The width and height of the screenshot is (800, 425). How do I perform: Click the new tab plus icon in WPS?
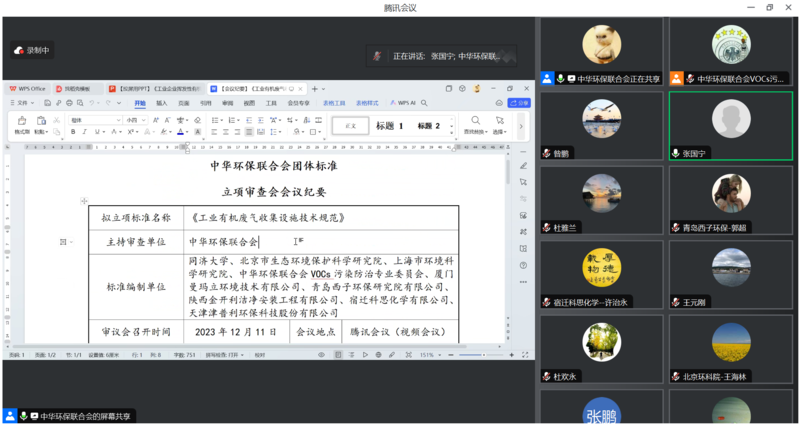pos(315,89)
